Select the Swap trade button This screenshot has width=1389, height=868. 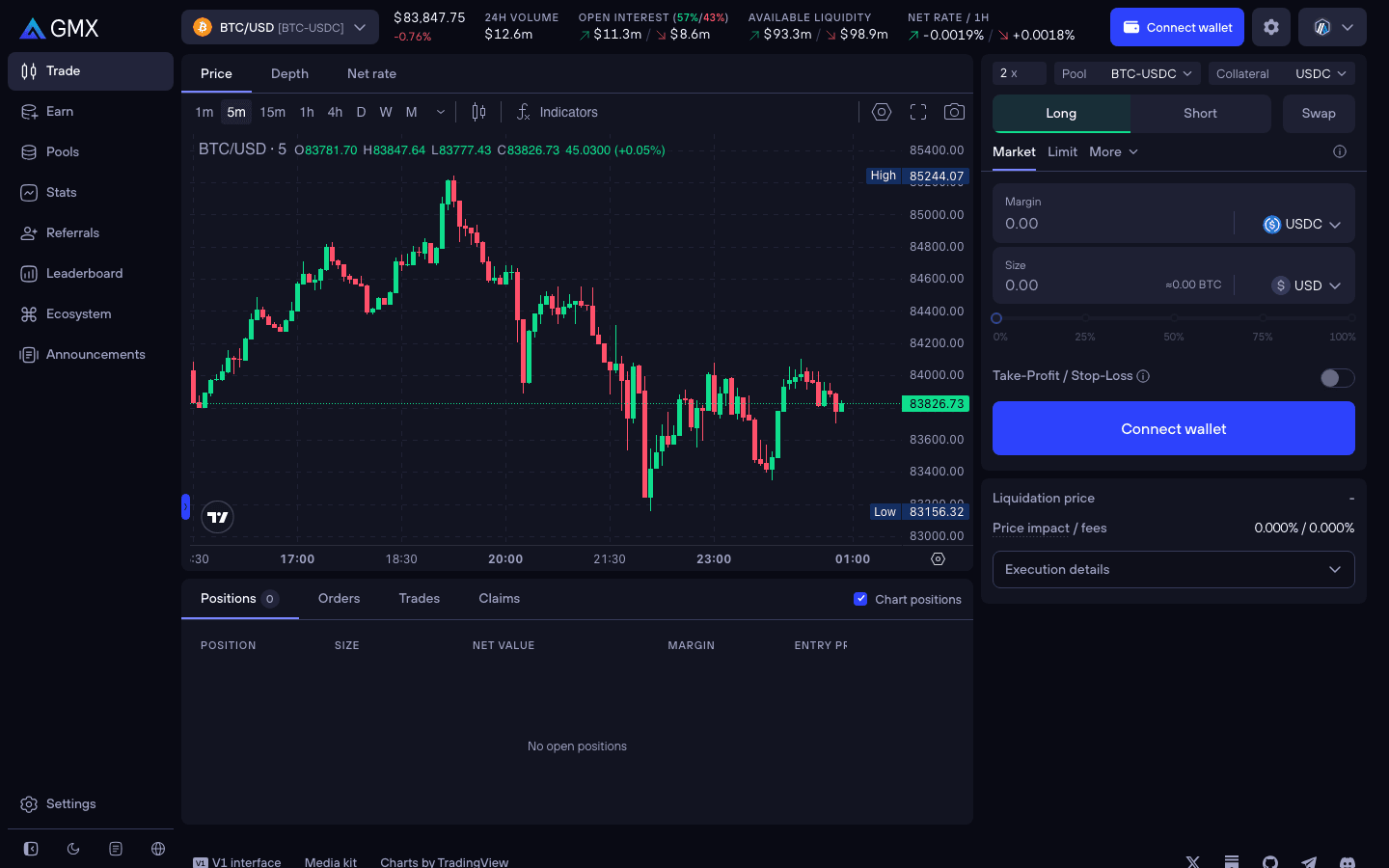(x=1319, y=113)
